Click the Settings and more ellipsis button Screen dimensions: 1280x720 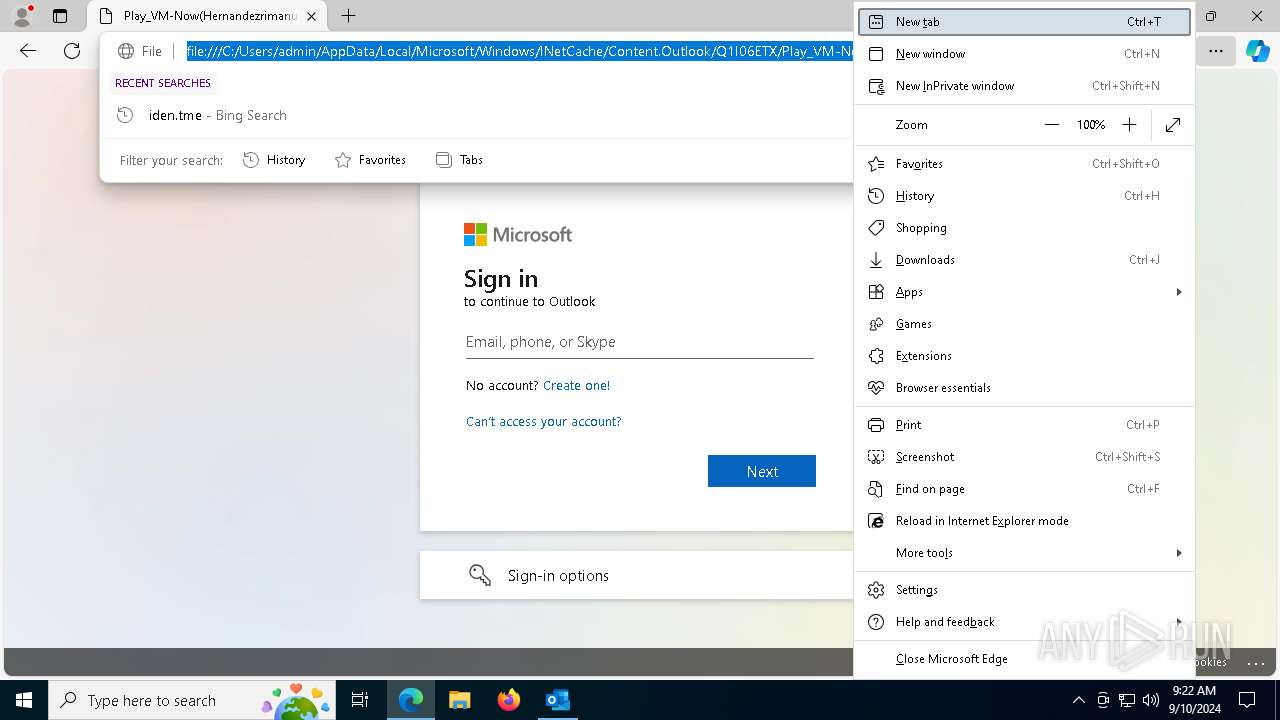pyautogui.click(x=1216, y=51)
